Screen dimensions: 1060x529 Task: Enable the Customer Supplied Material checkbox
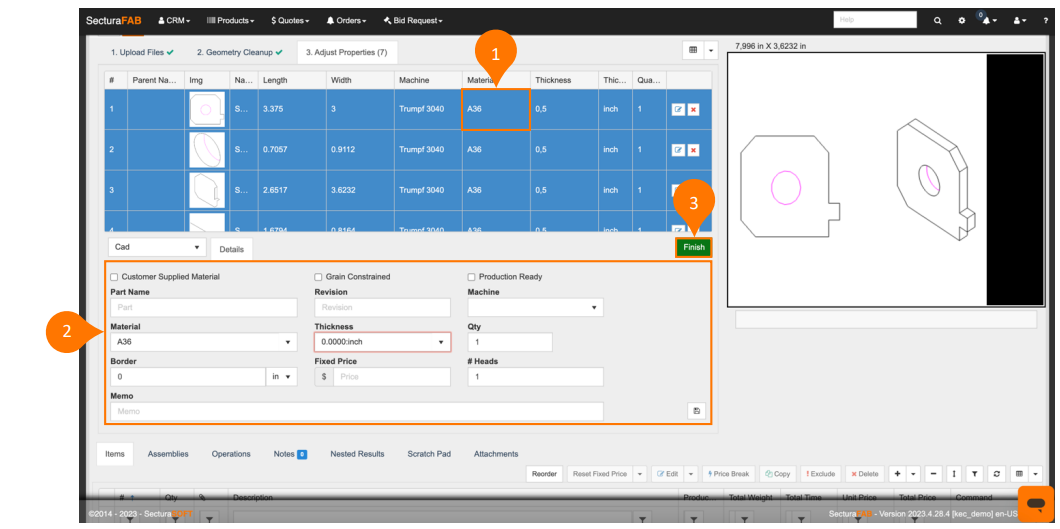tap(114, 277)
